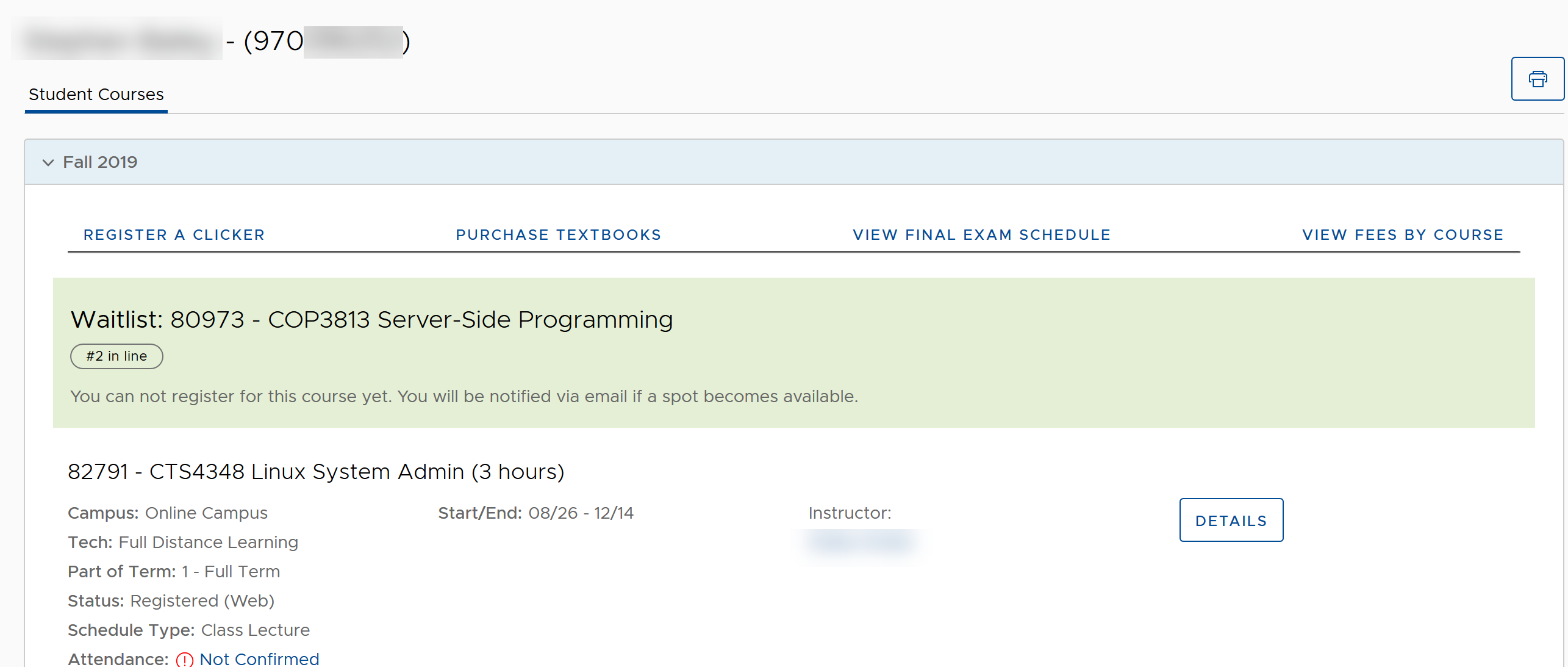Click the 'Class Lecture' schedule type value
The width and height of the screenshot is (1568, 667).
pyautogui.click(x=256, y=630)
